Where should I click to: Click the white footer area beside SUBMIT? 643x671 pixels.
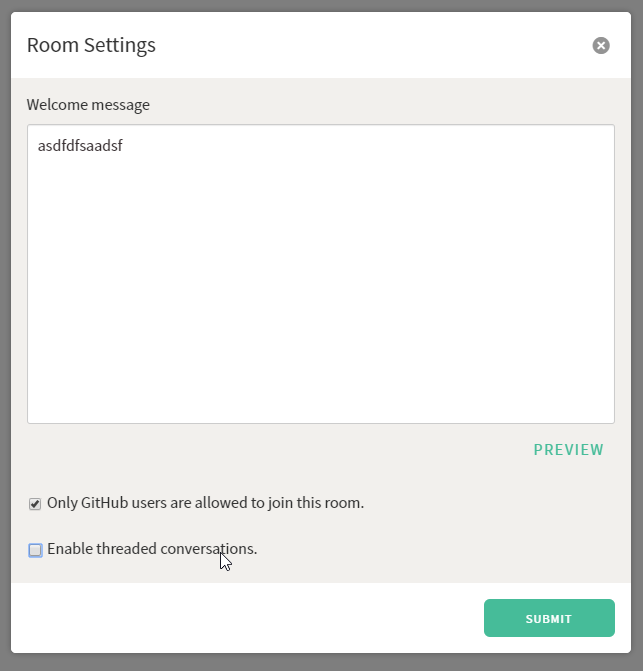point(250,618)
